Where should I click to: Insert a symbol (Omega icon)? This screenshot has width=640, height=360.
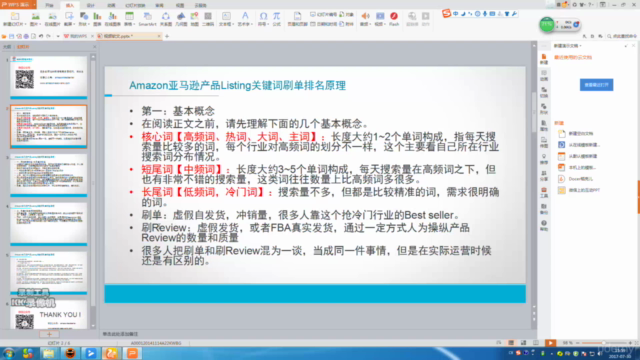tap(263, 19)
